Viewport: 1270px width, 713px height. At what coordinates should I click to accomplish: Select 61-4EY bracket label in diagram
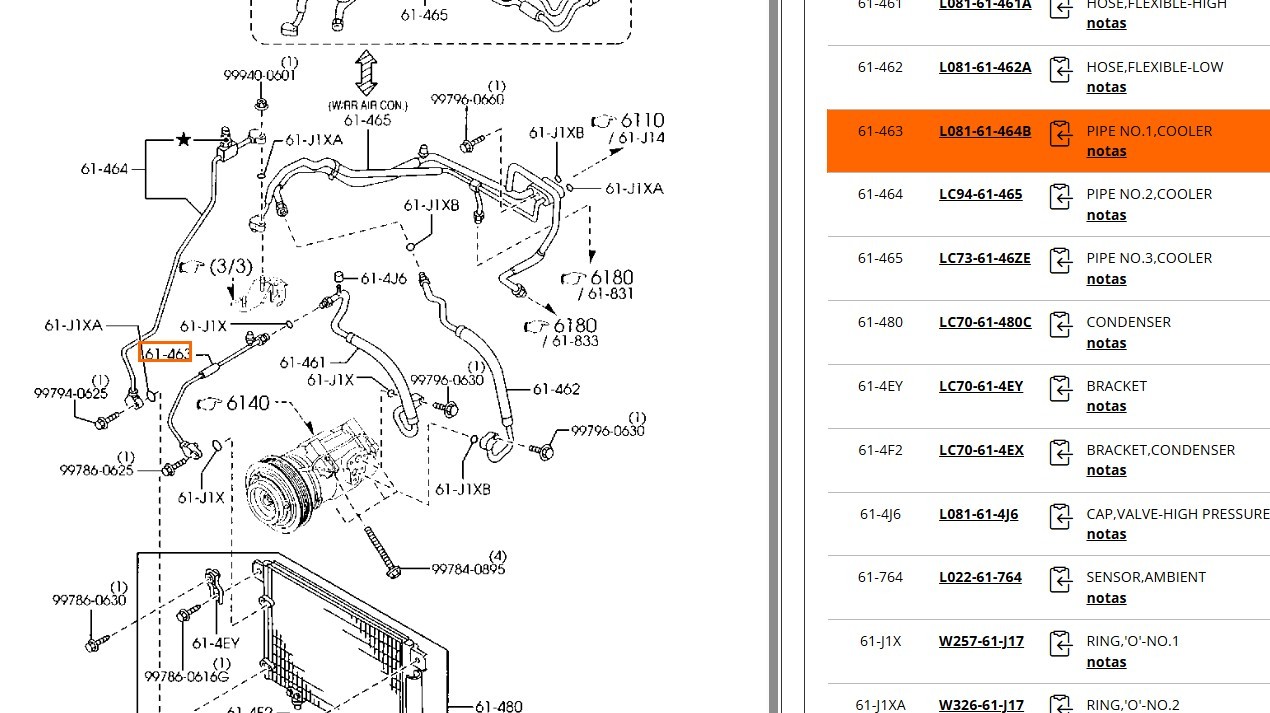(x=216, y=643)
